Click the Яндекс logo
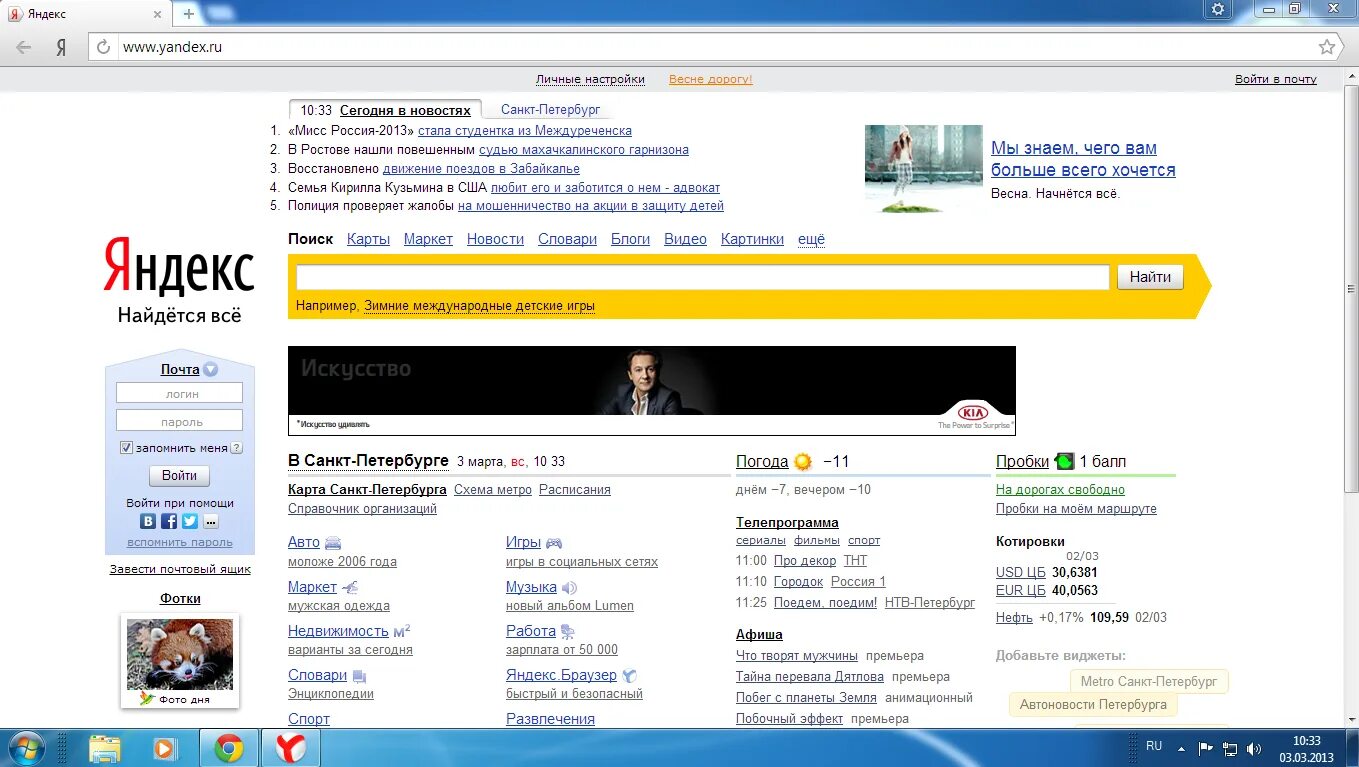This screenshot has height=767, width=1359. coord(179,266)
